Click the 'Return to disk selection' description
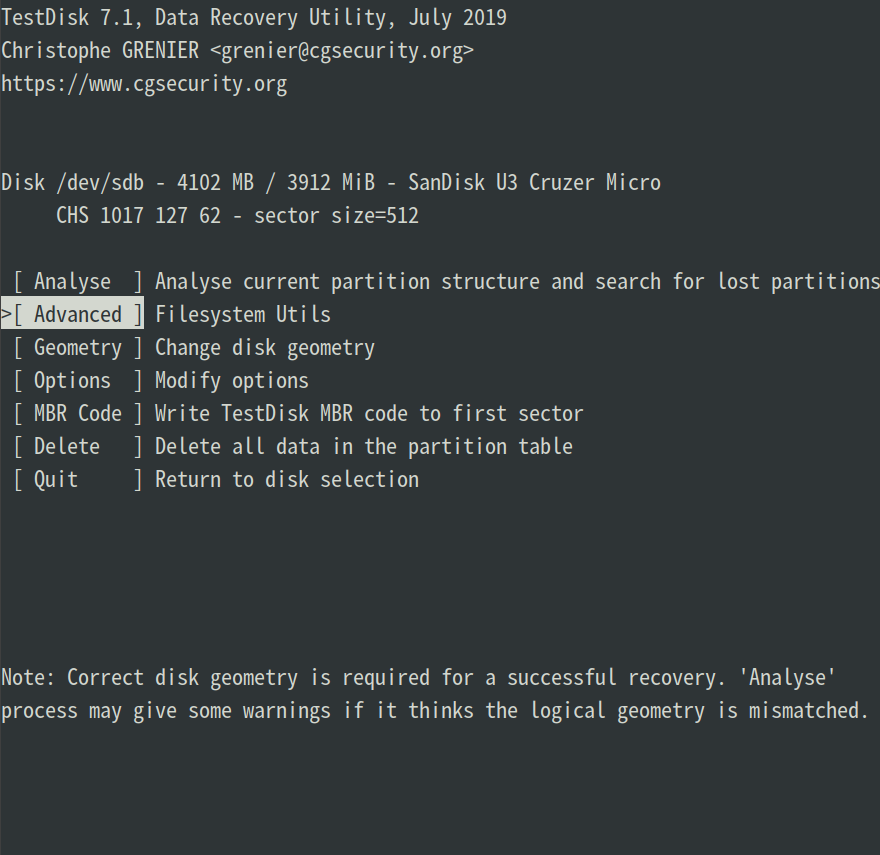This screenshot has height=855, width=880. 287,479
